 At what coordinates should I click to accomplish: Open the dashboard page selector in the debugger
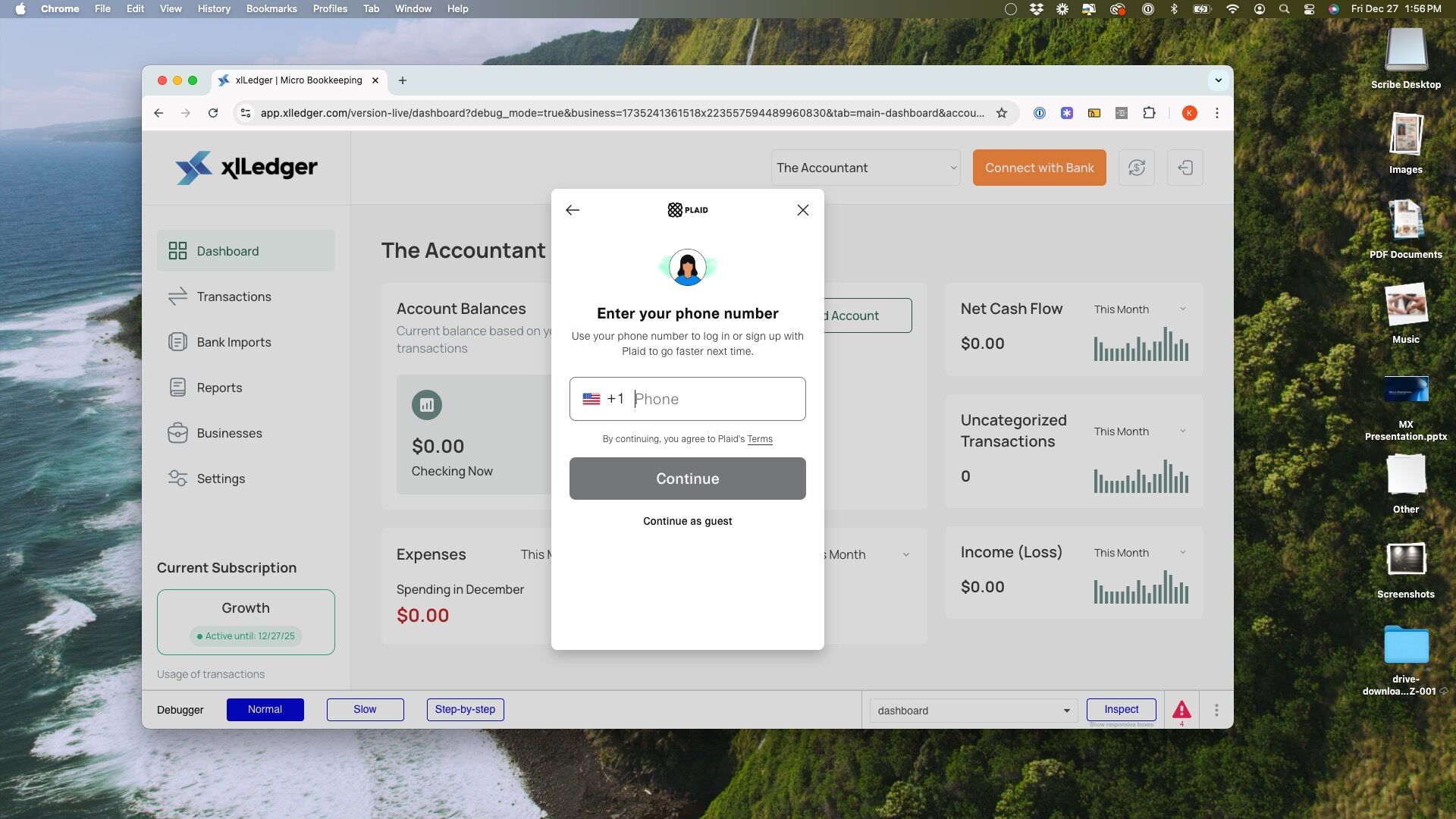pos(974,711)
